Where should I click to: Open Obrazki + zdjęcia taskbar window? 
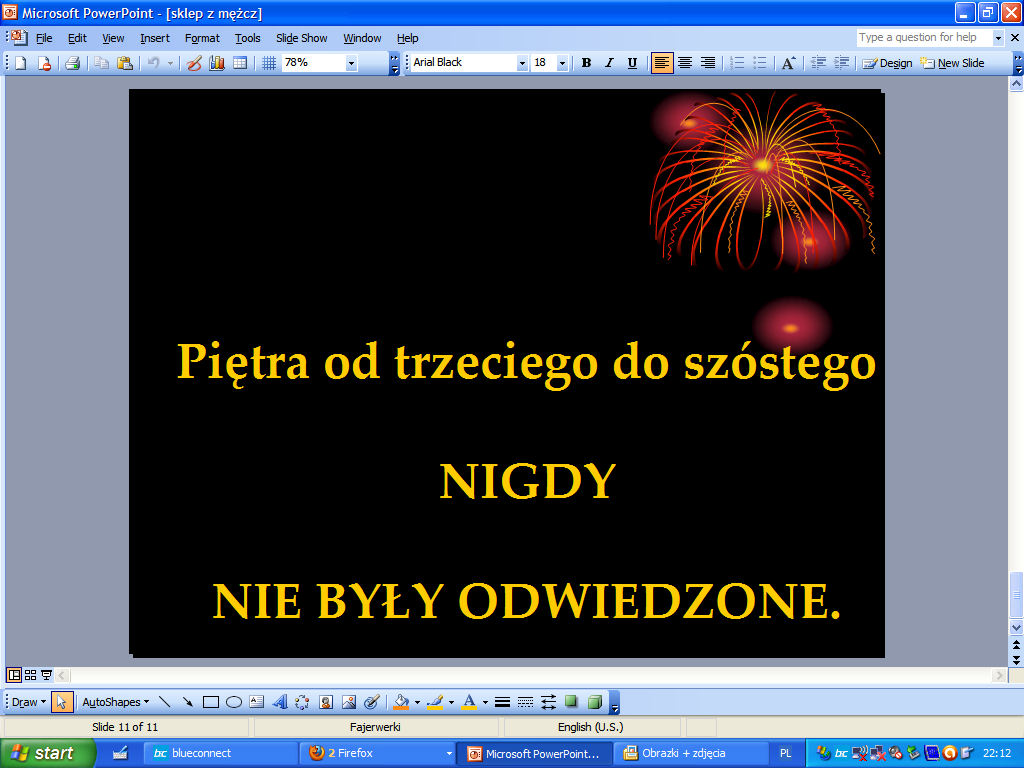(x=691, y=753)
